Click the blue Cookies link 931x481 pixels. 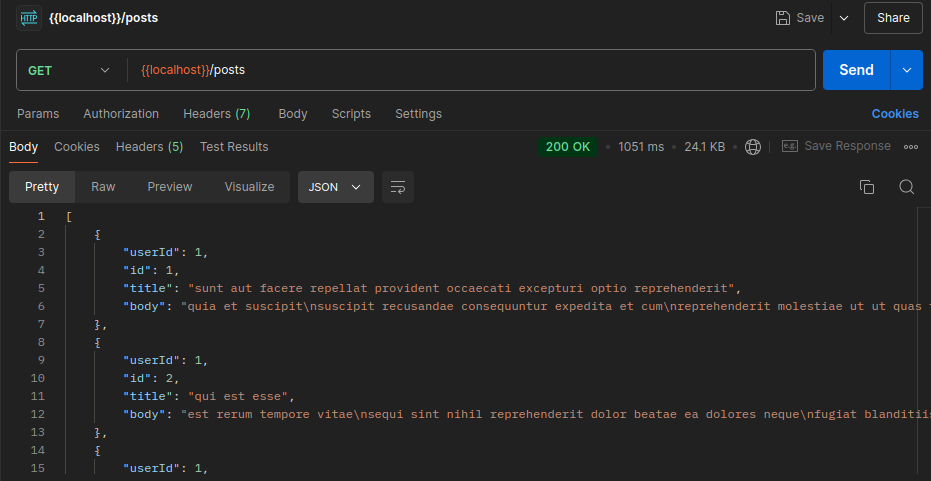[x=895, y=114]
